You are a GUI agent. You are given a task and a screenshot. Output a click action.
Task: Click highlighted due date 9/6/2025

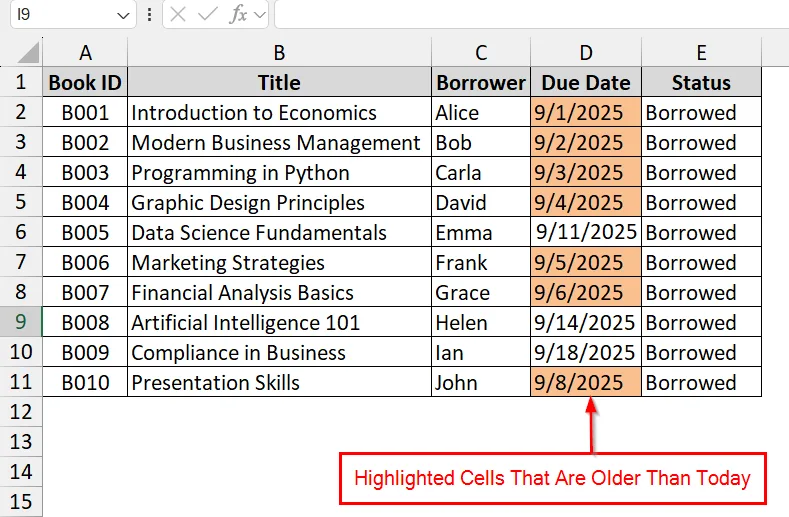tap(586, 292)
